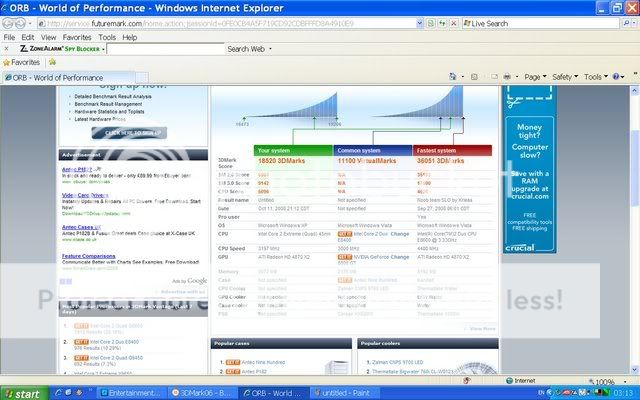
Task: Open the ZoneAlarm Spy Blocker dropdown
Action: point(103,49)
